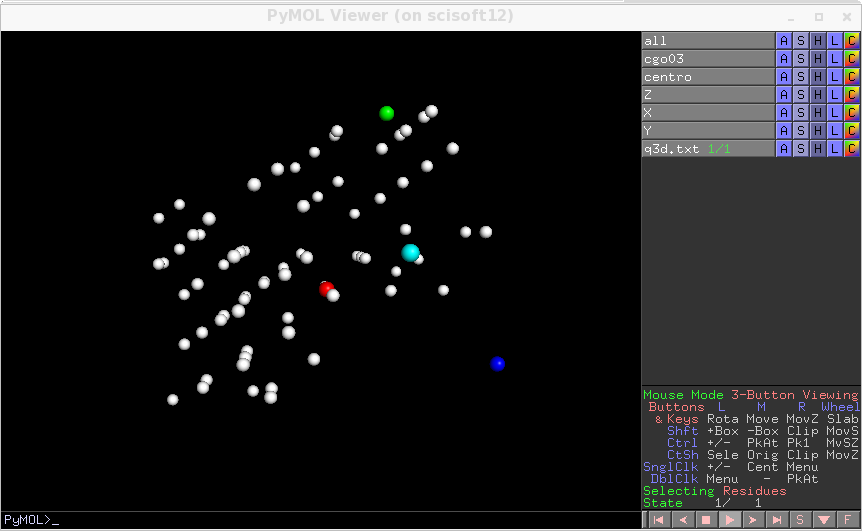Open the Hide menu for centro

818,77
